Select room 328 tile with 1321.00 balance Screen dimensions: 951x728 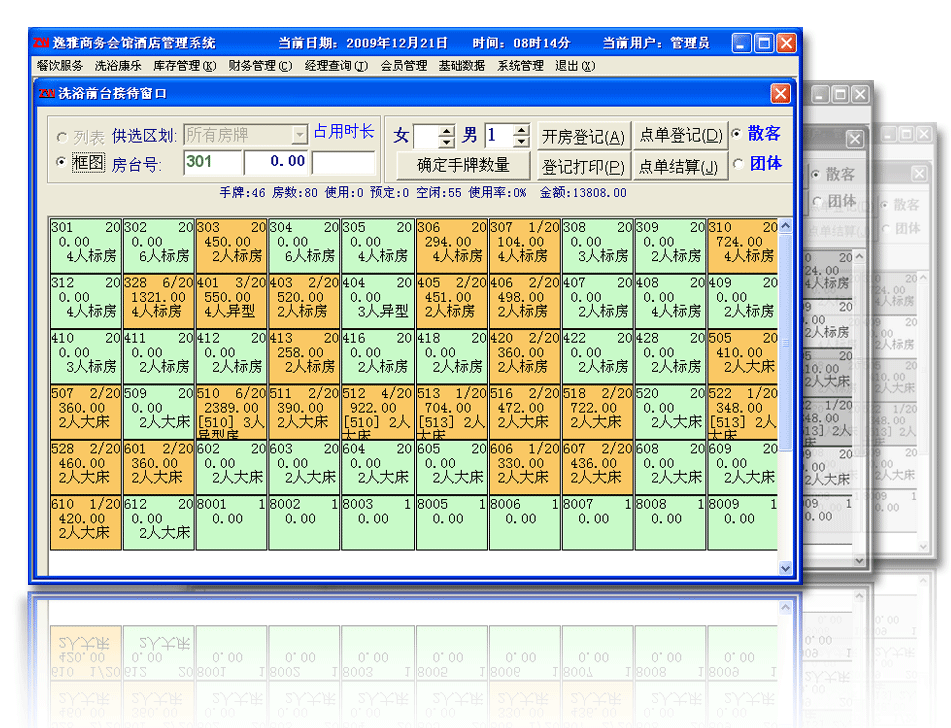click(158, 297)
